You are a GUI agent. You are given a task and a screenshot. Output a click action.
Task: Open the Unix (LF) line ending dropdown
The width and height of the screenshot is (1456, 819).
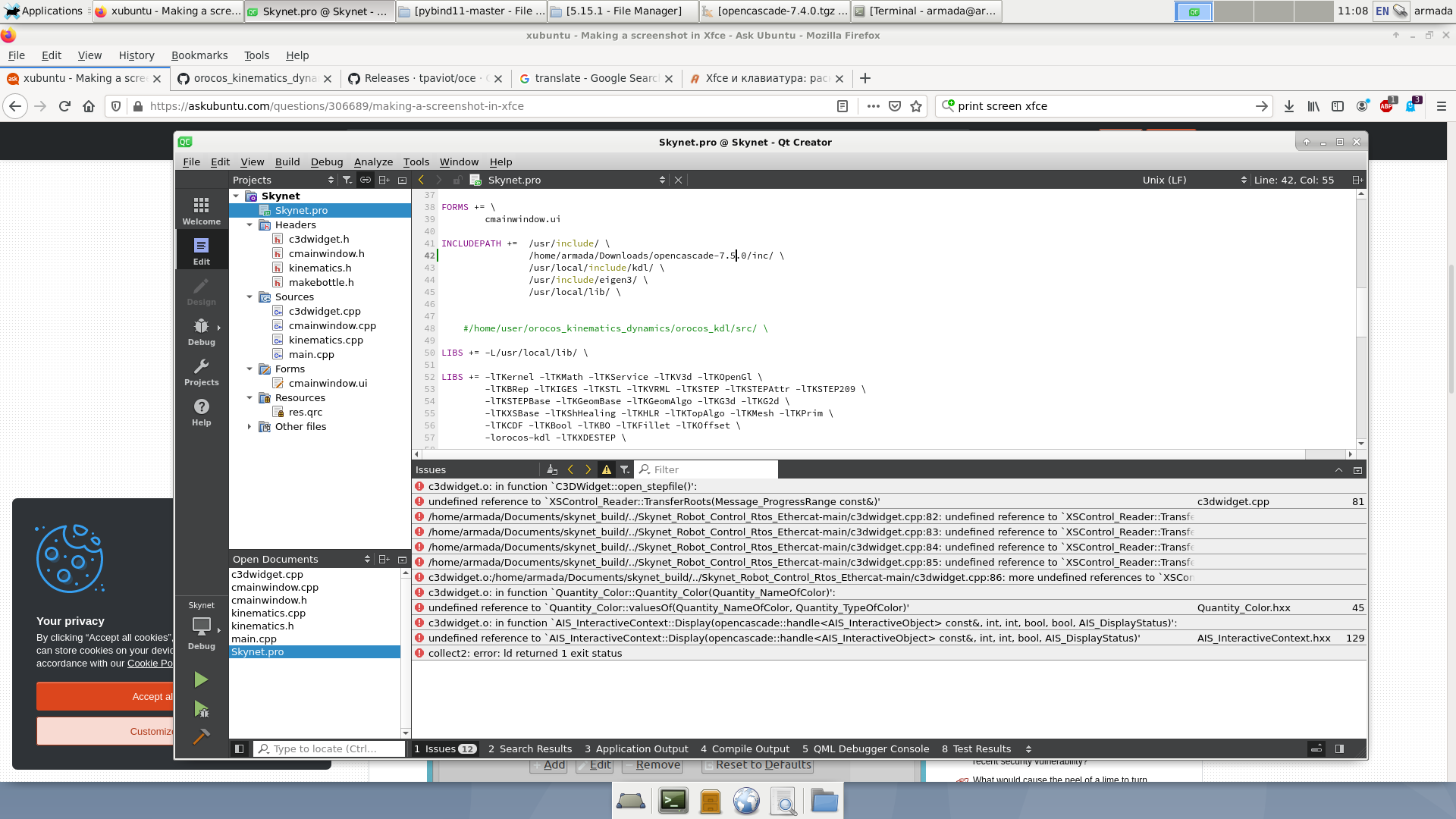(x=1194, y=180)
